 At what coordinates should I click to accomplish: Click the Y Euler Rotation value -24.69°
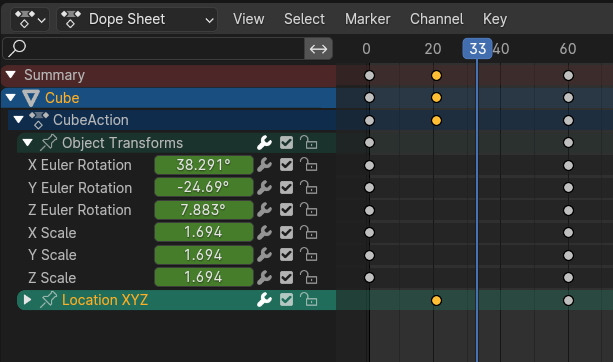[x=204, y=187]
